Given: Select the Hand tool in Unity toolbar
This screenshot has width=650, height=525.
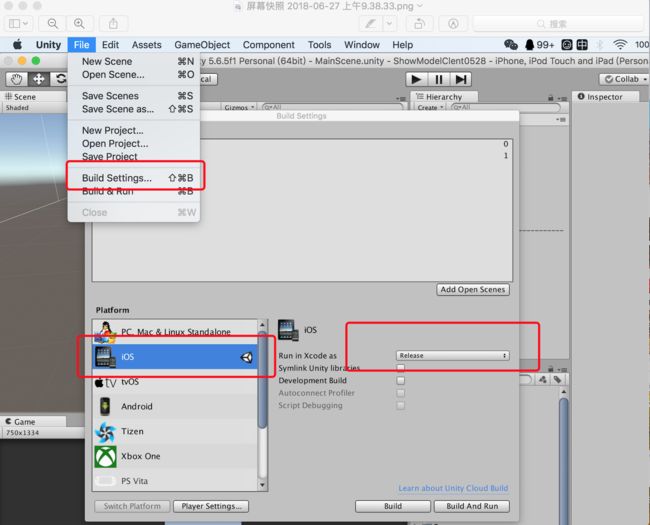Looking at the screenshot, I should pos(16,79).
